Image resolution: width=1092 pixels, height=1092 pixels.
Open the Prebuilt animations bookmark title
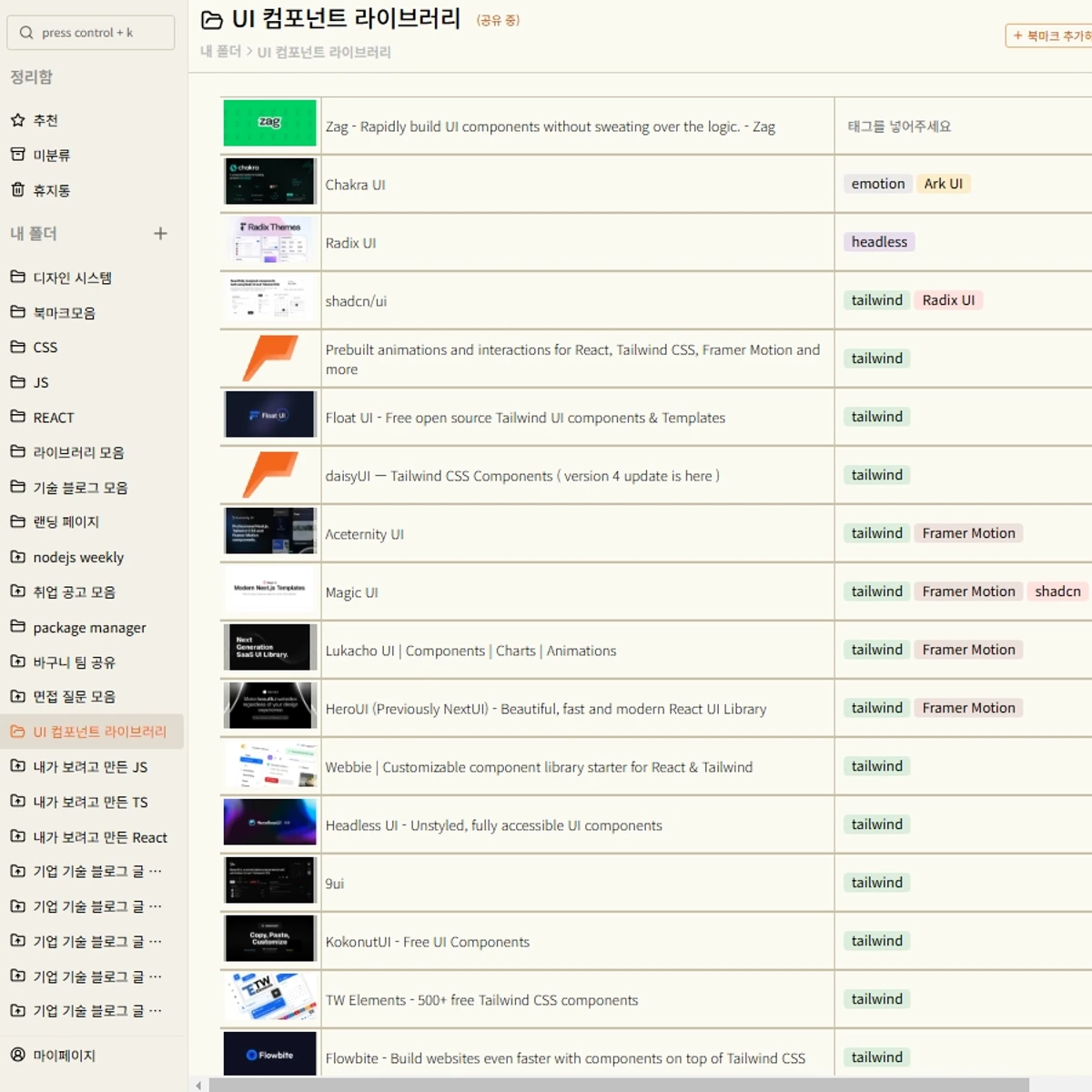coord(572,359)
